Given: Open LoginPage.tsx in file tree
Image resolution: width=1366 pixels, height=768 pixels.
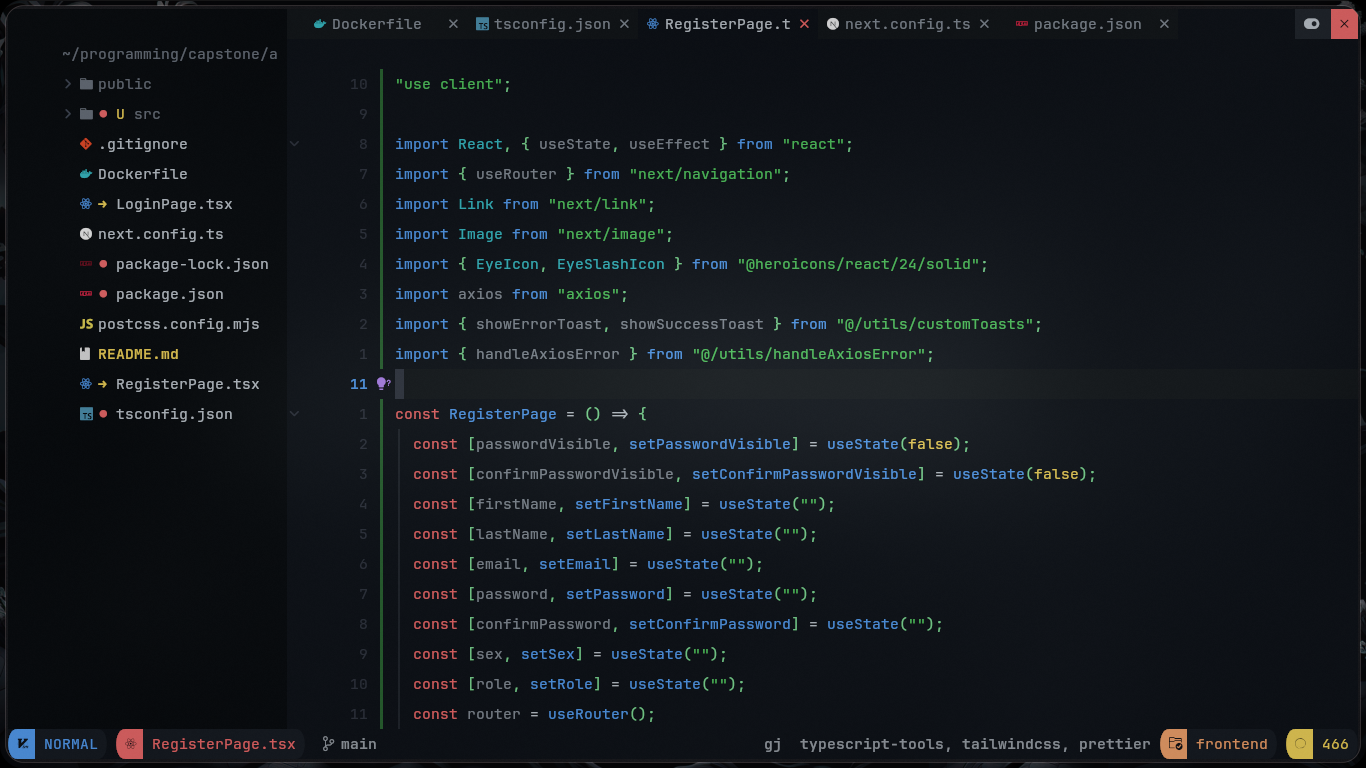Looking at the screenshot, I should point(174,204).
